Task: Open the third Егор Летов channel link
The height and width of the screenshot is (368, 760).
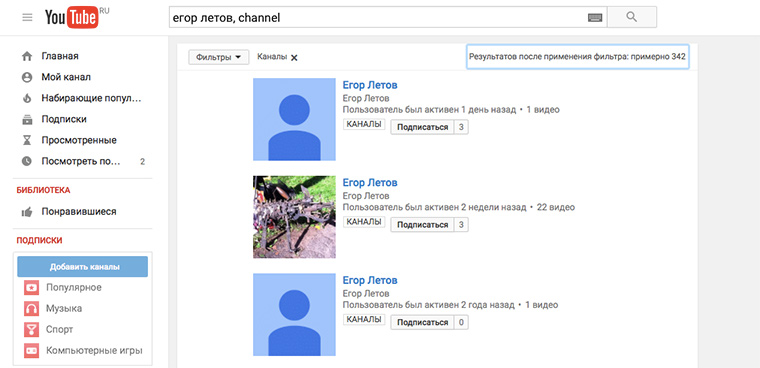Action: point(370,280)
